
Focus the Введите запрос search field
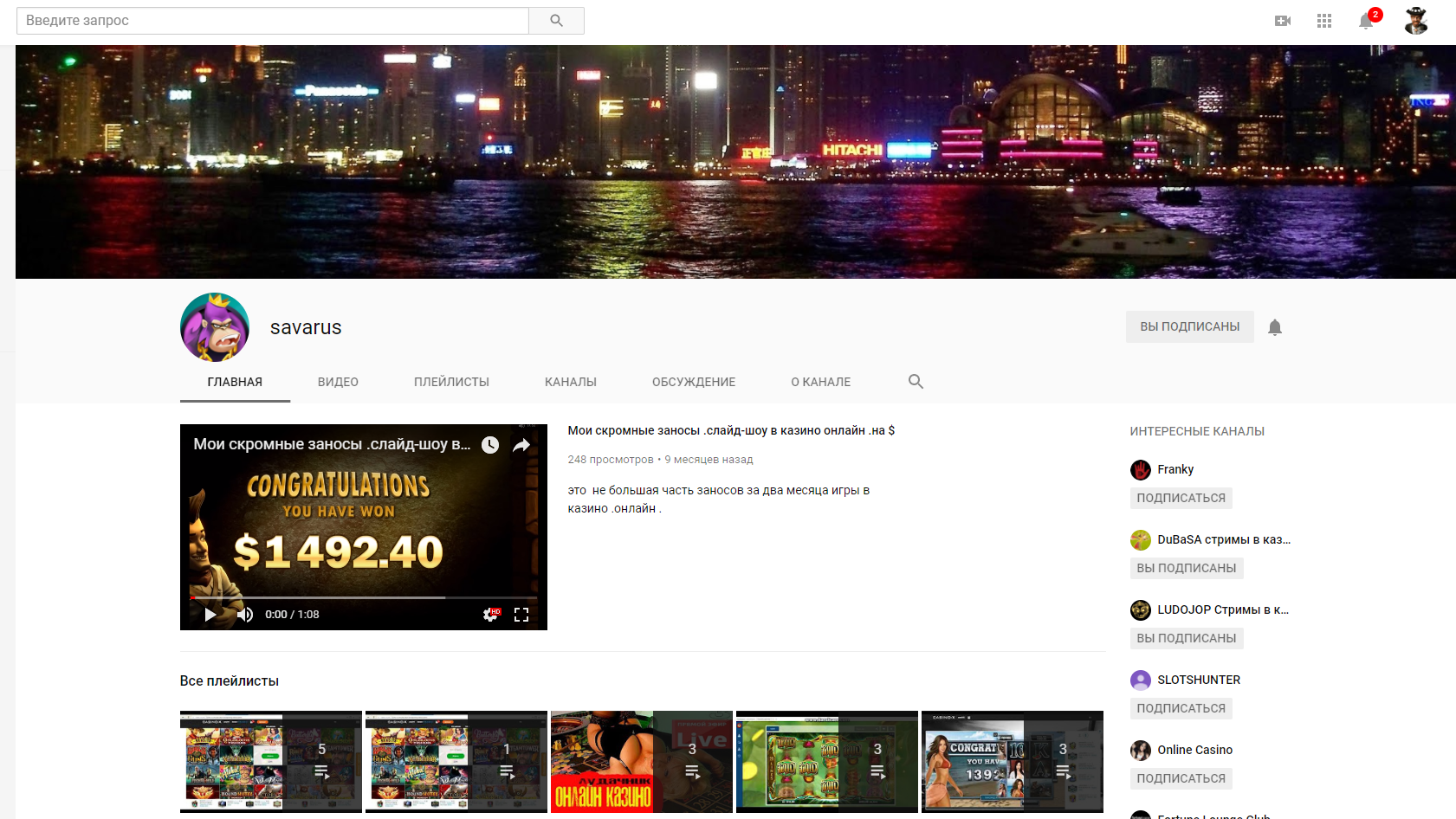point(273,21)
